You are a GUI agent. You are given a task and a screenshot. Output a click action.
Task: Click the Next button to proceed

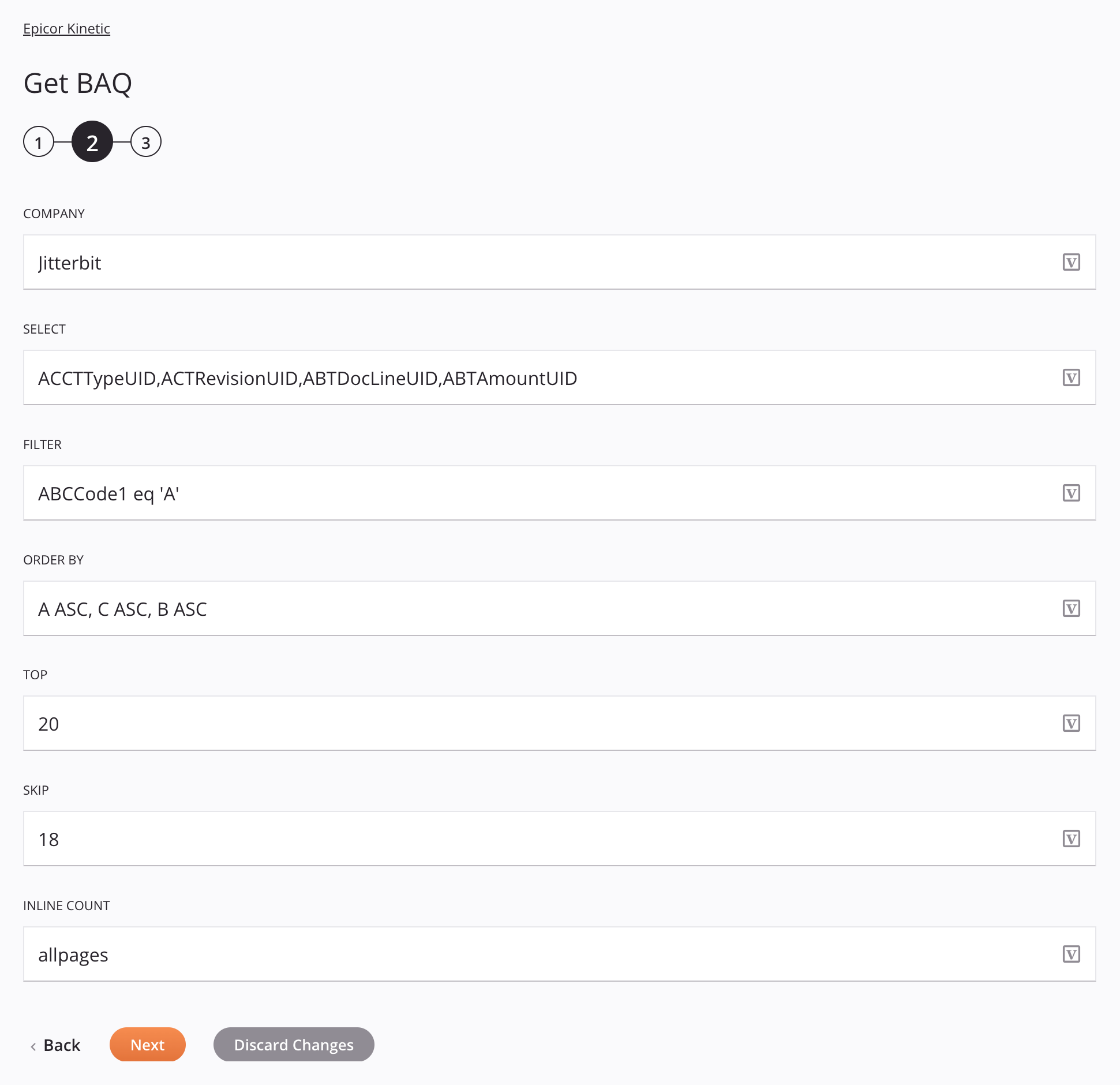(147, 1044)
